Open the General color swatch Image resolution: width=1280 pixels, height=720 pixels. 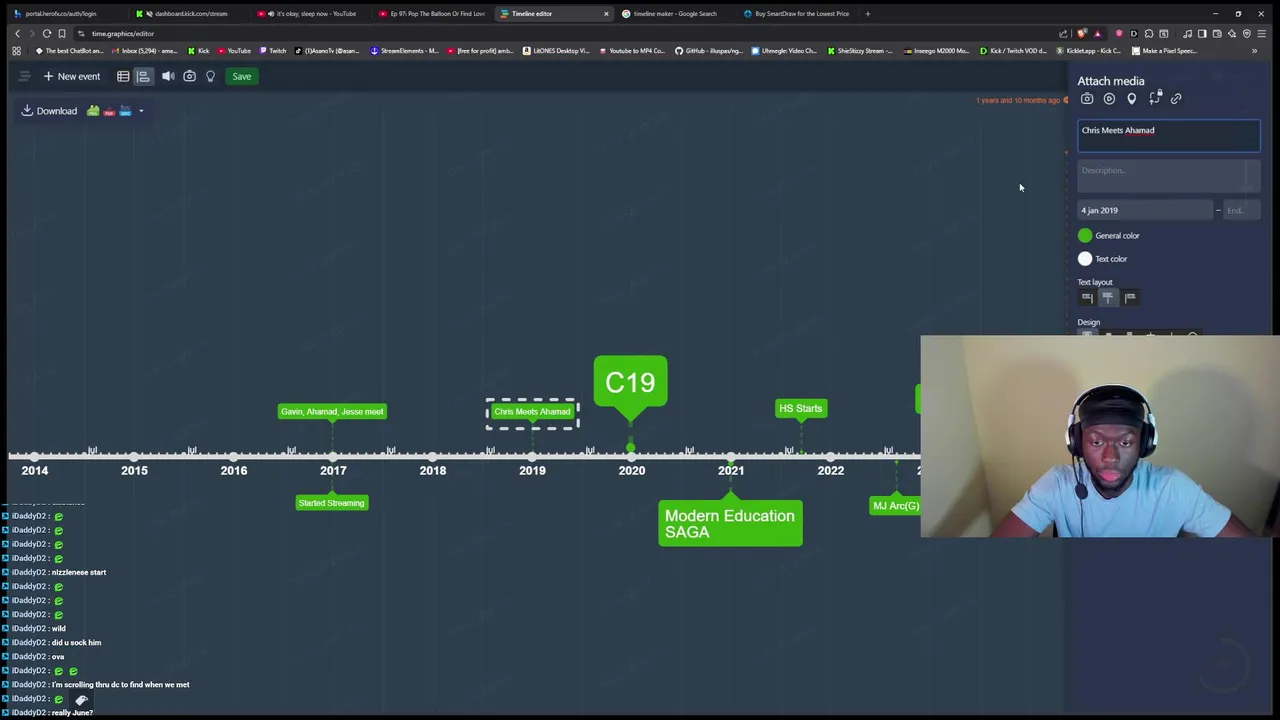(x=1085, y=235)
